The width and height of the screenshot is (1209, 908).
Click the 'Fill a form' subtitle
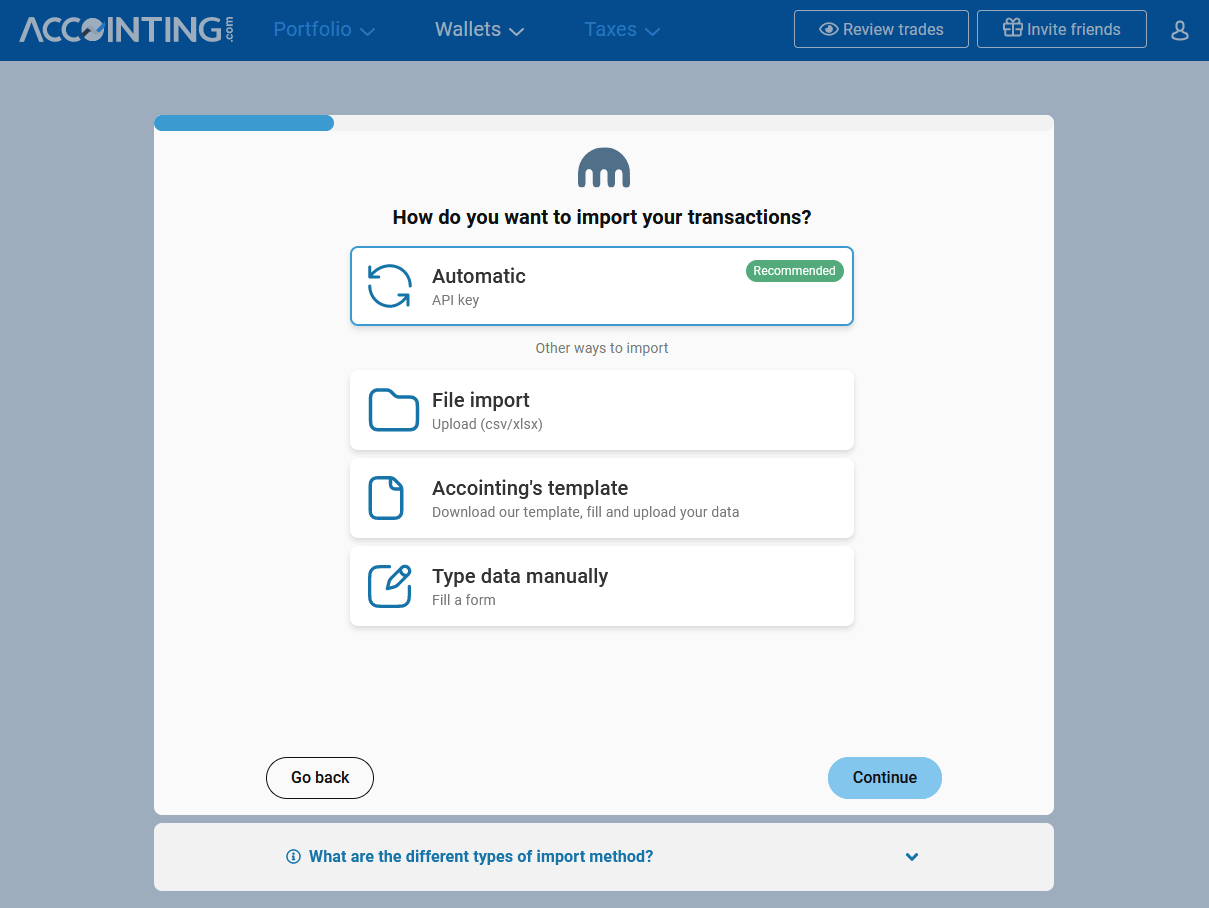coord(464,600)
